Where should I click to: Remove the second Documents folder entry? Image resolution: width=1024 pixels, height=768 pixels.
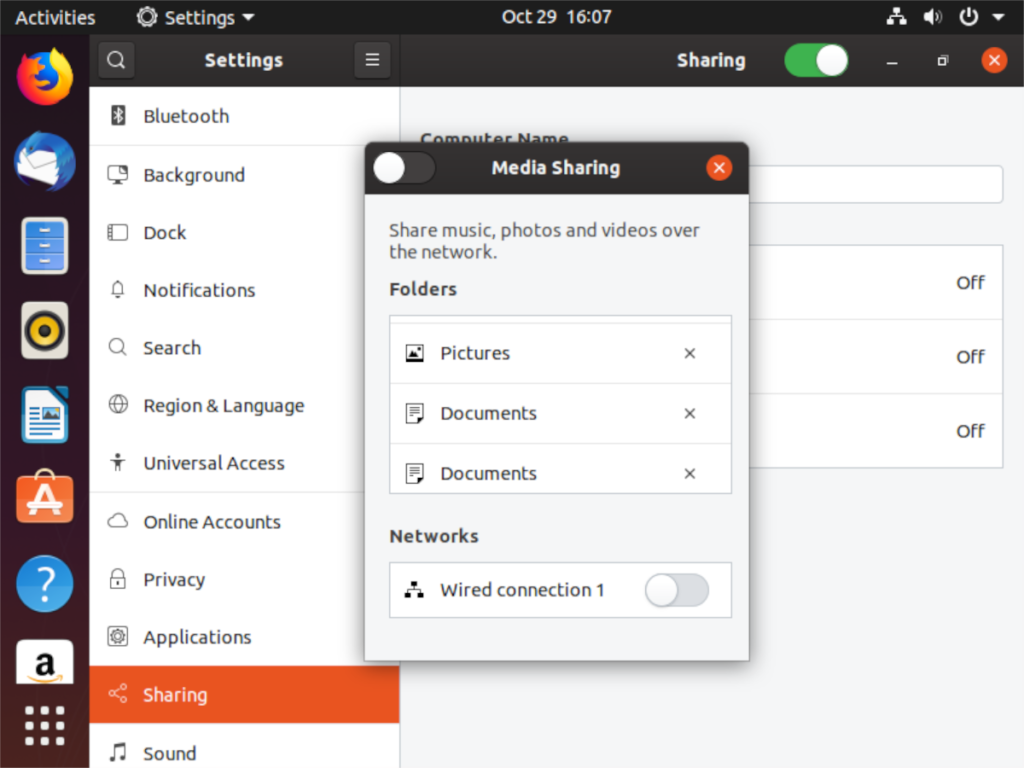[689, 473]
